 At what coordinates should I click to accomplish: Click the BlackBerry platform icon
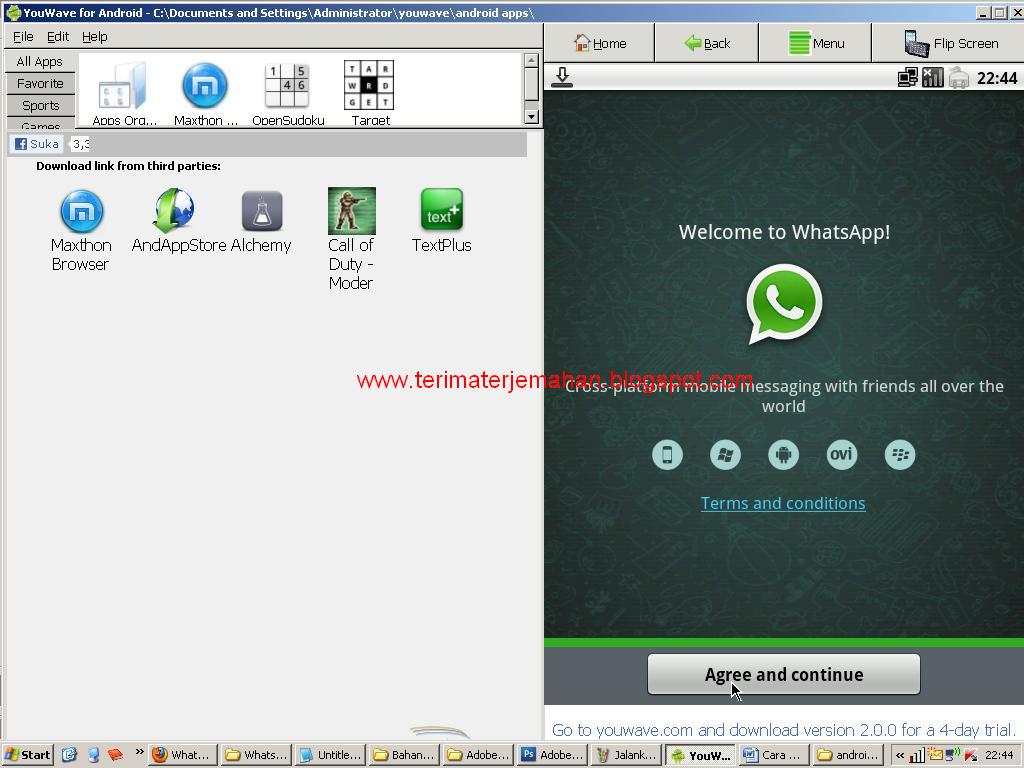900,455
